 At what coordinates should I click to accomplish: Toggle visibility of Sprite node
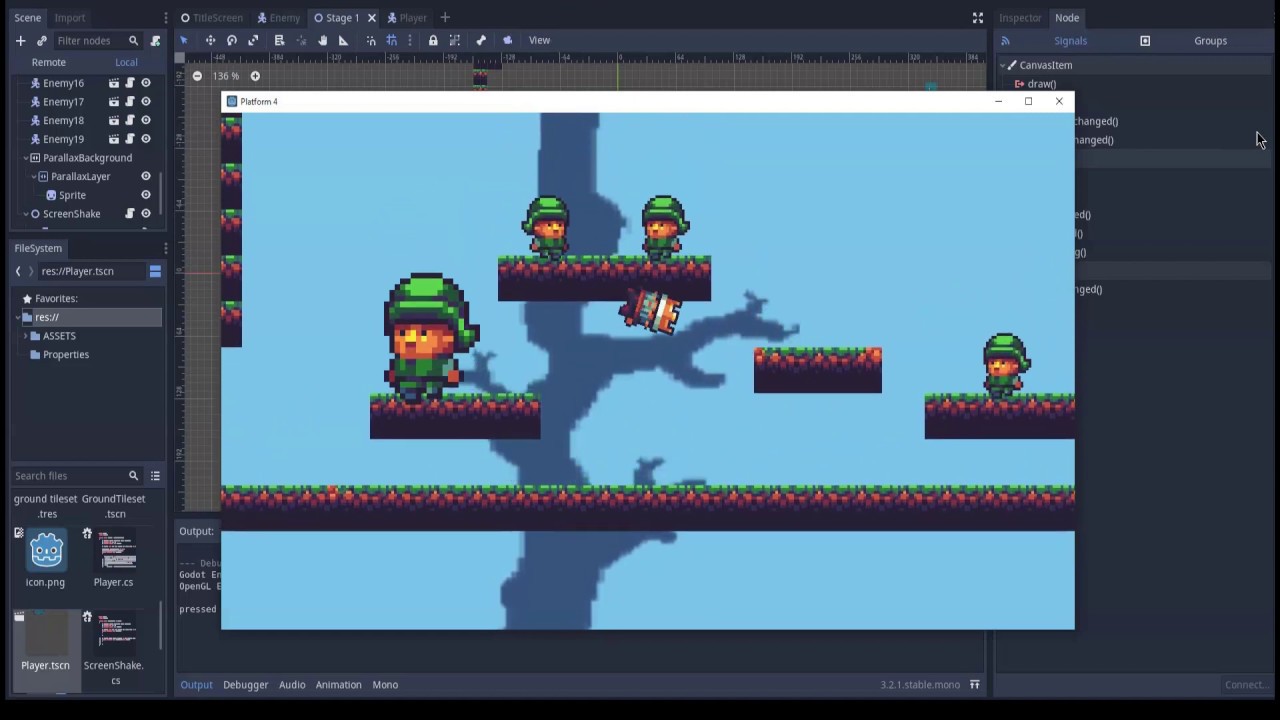pos(146,195)
